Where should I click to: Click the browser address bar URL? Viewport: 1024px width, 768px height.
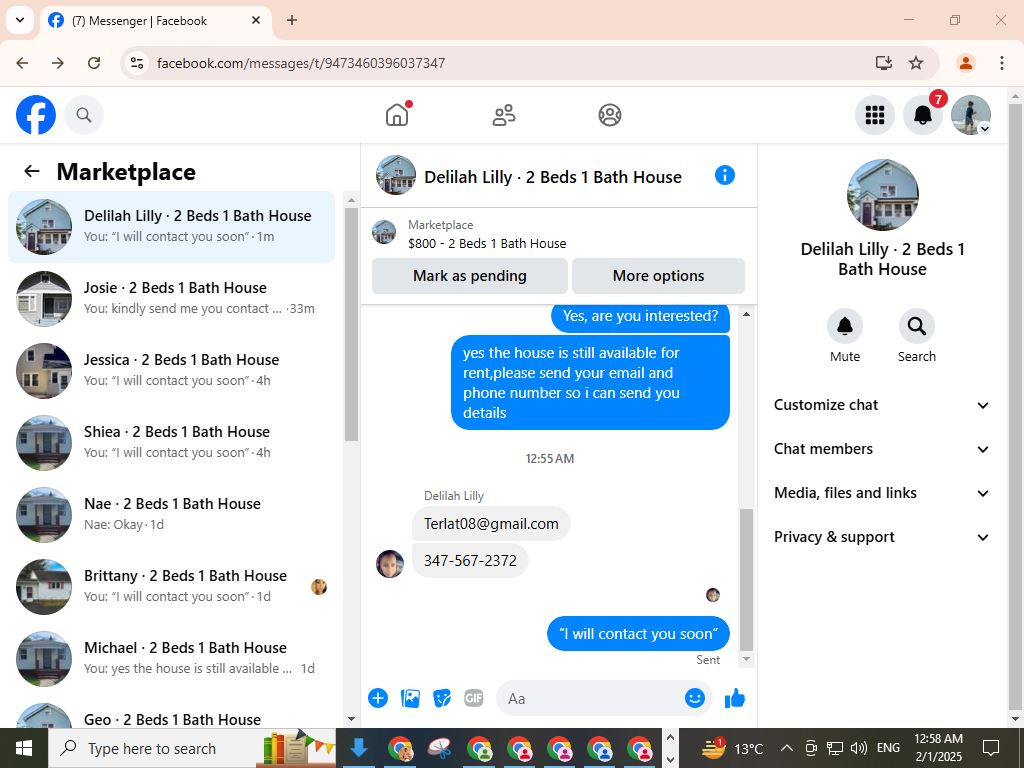pos(301,63)
